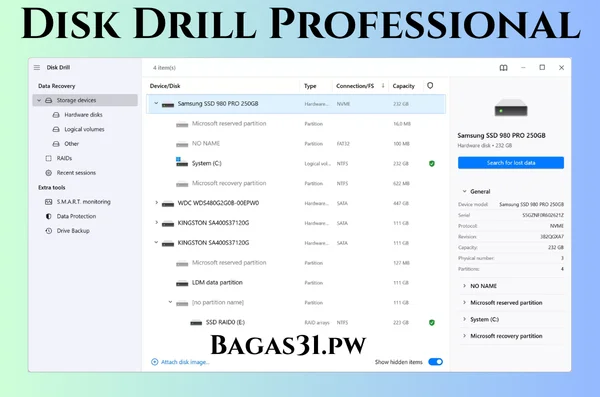Collapse the Samsung SSD 980 PRO row
This screenshot has width=600, height=397.
click(156, 103)
